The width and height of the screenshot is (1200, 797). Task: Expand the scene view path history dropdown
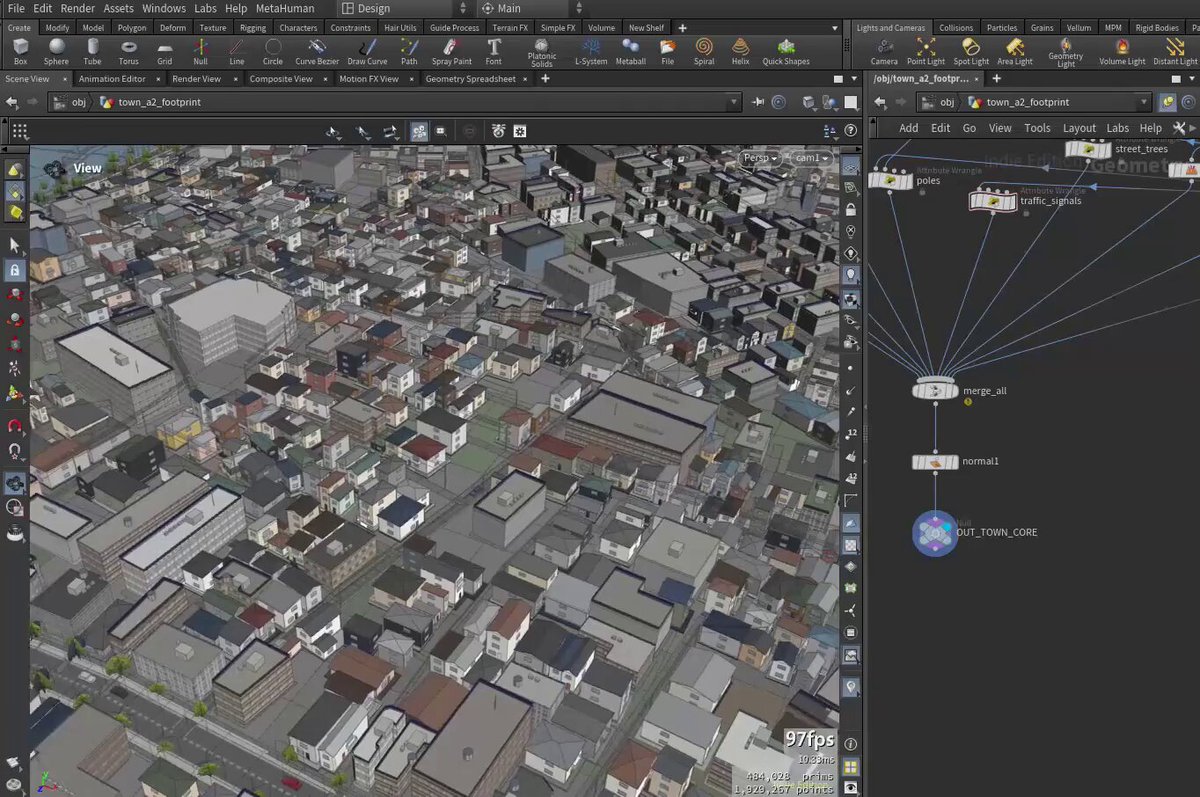(734, 102)
